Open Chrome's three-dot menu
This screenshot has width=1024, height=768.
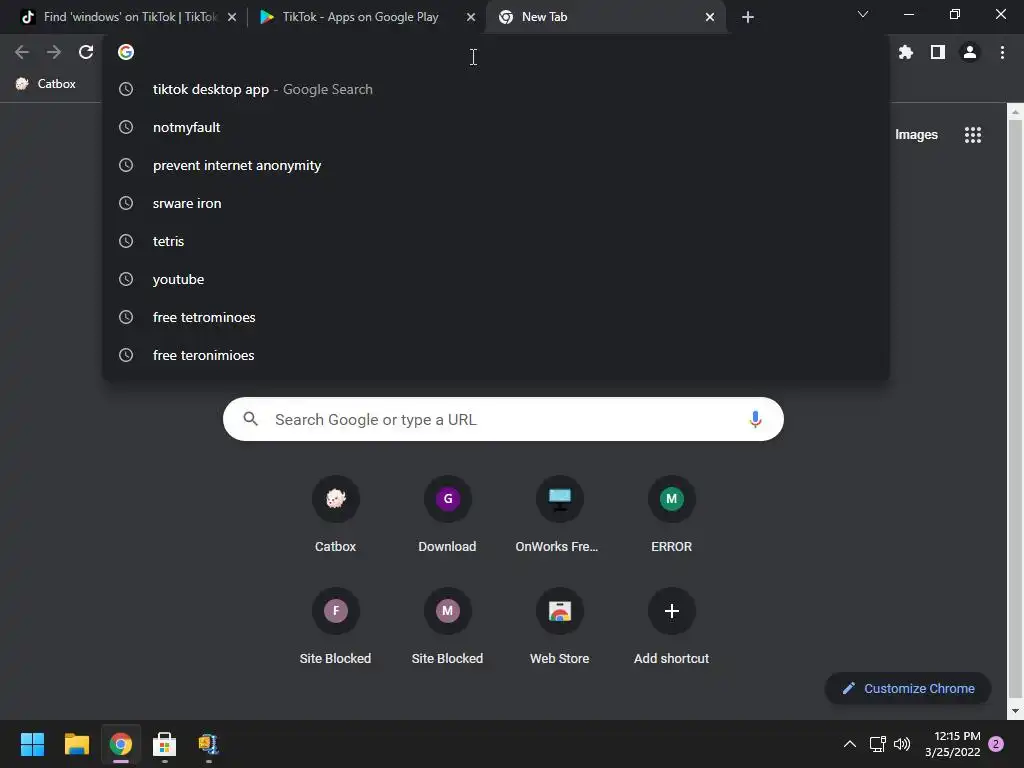coord(1002,52)
